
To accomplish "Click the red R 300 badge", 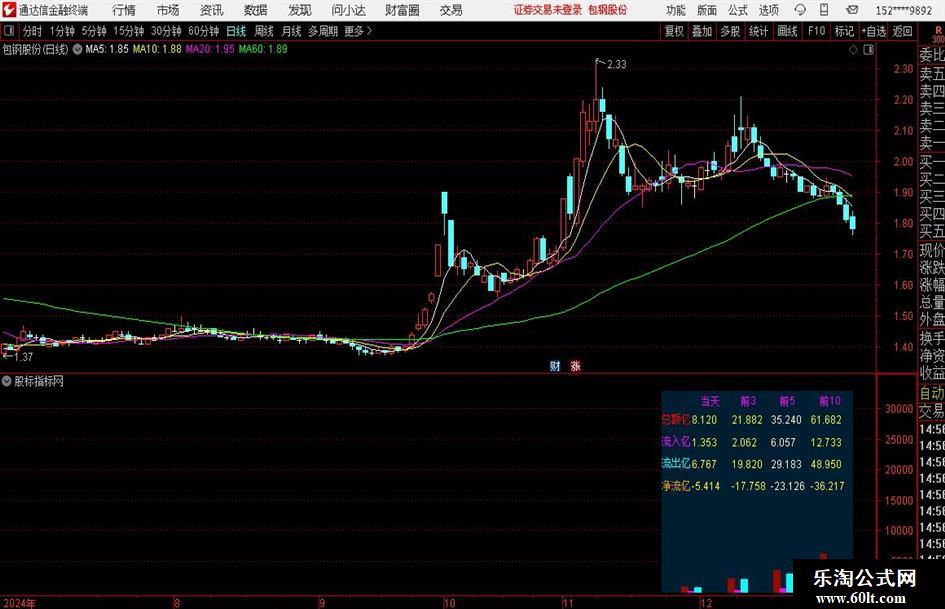I will [x=938, y=34].
